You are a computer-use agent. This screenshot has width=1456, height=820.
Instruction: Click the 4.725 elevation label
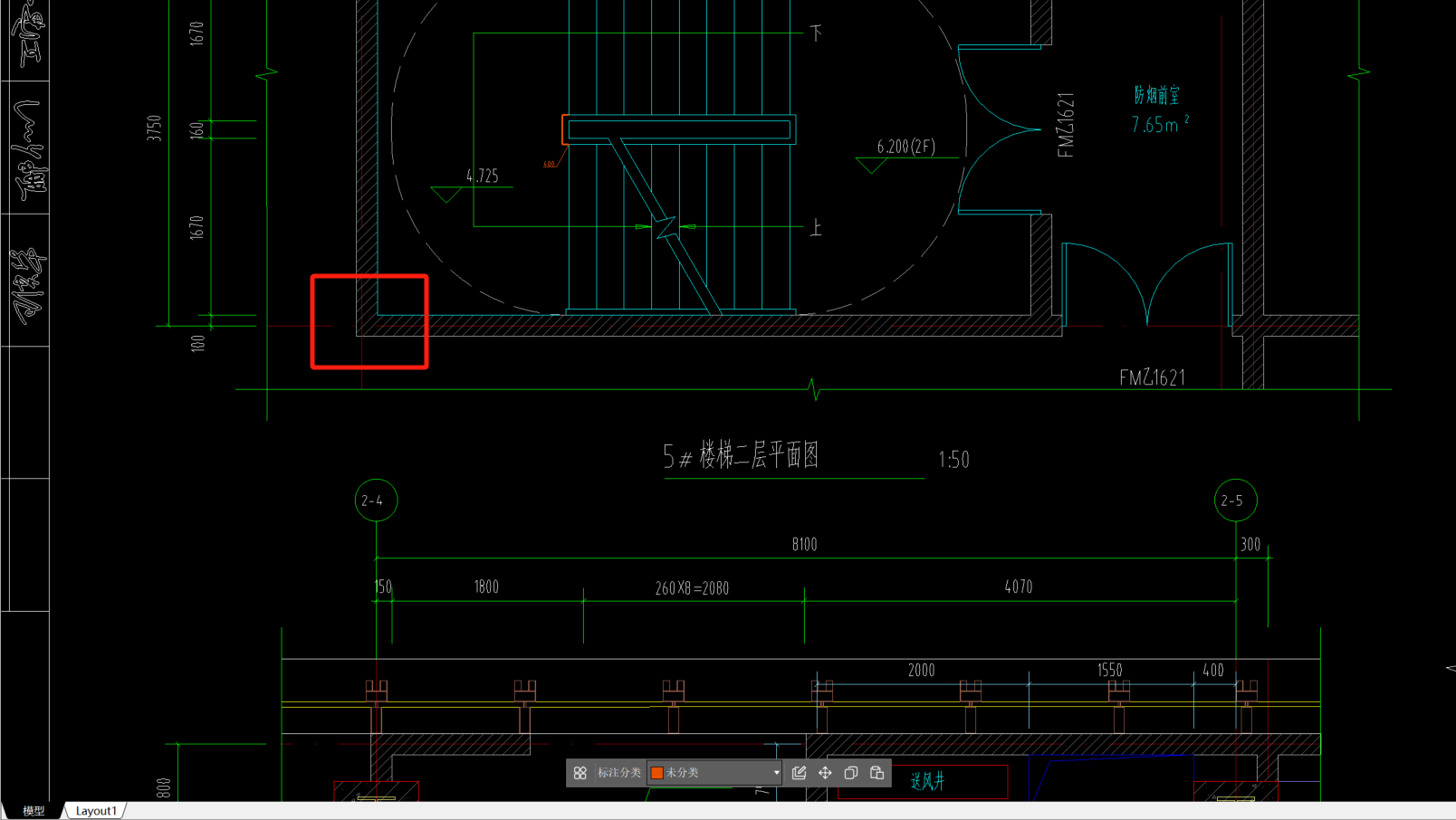tap(482, 176)
